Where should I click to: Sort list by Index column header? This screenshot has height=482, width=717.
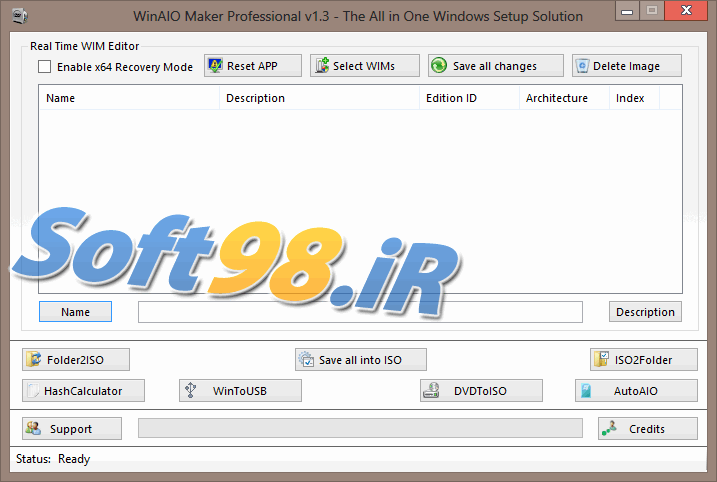(634, 98)
